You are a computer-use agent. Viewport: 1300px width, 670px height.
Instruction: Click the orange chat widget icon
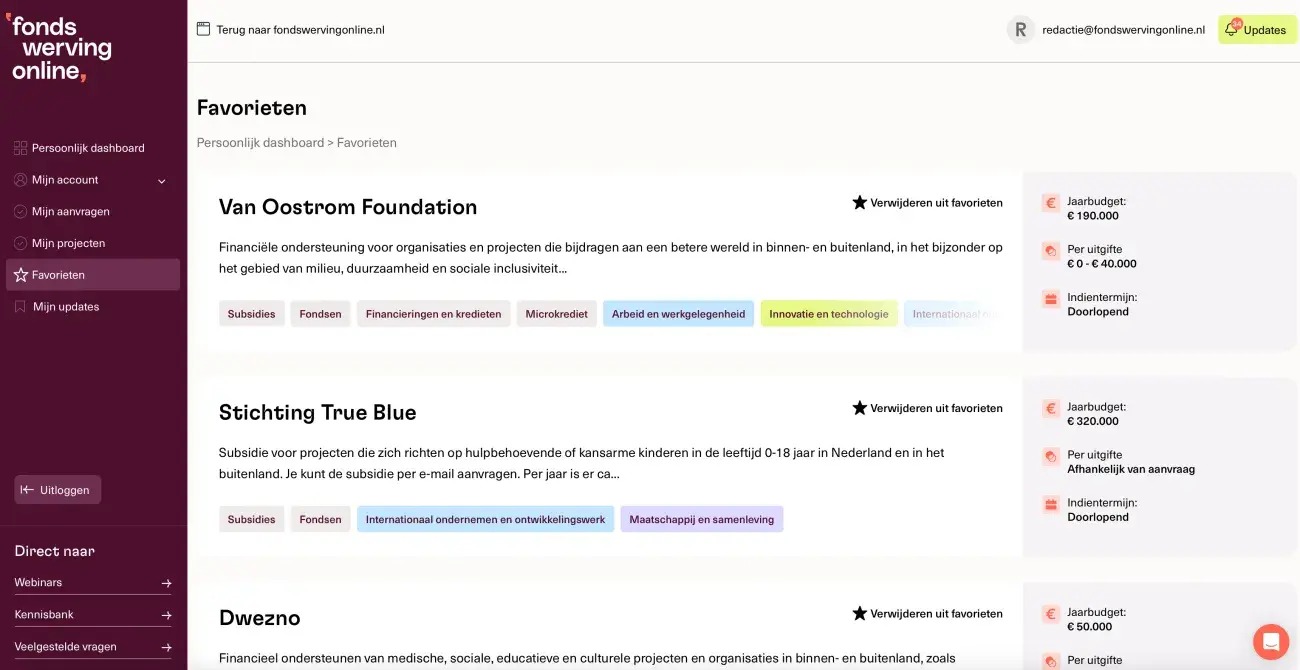1270,641
